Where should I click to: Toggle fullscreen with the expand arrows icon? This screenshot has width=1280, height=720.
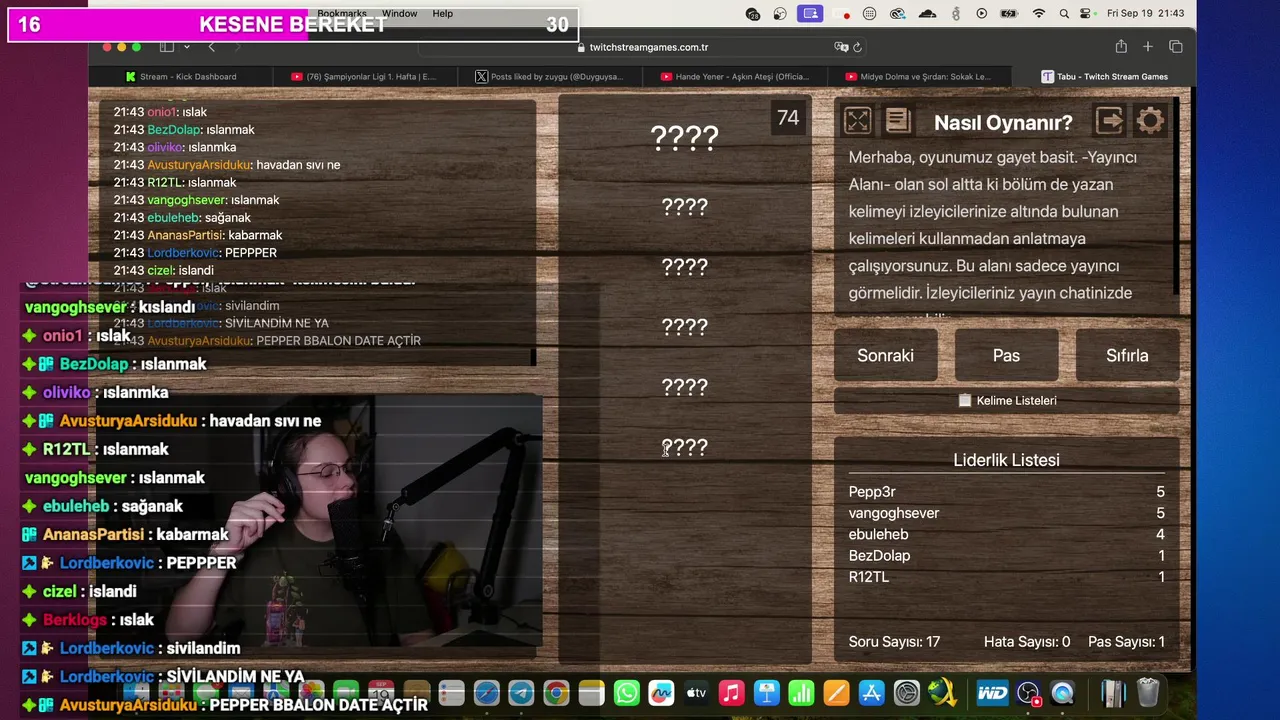(857, 121)
